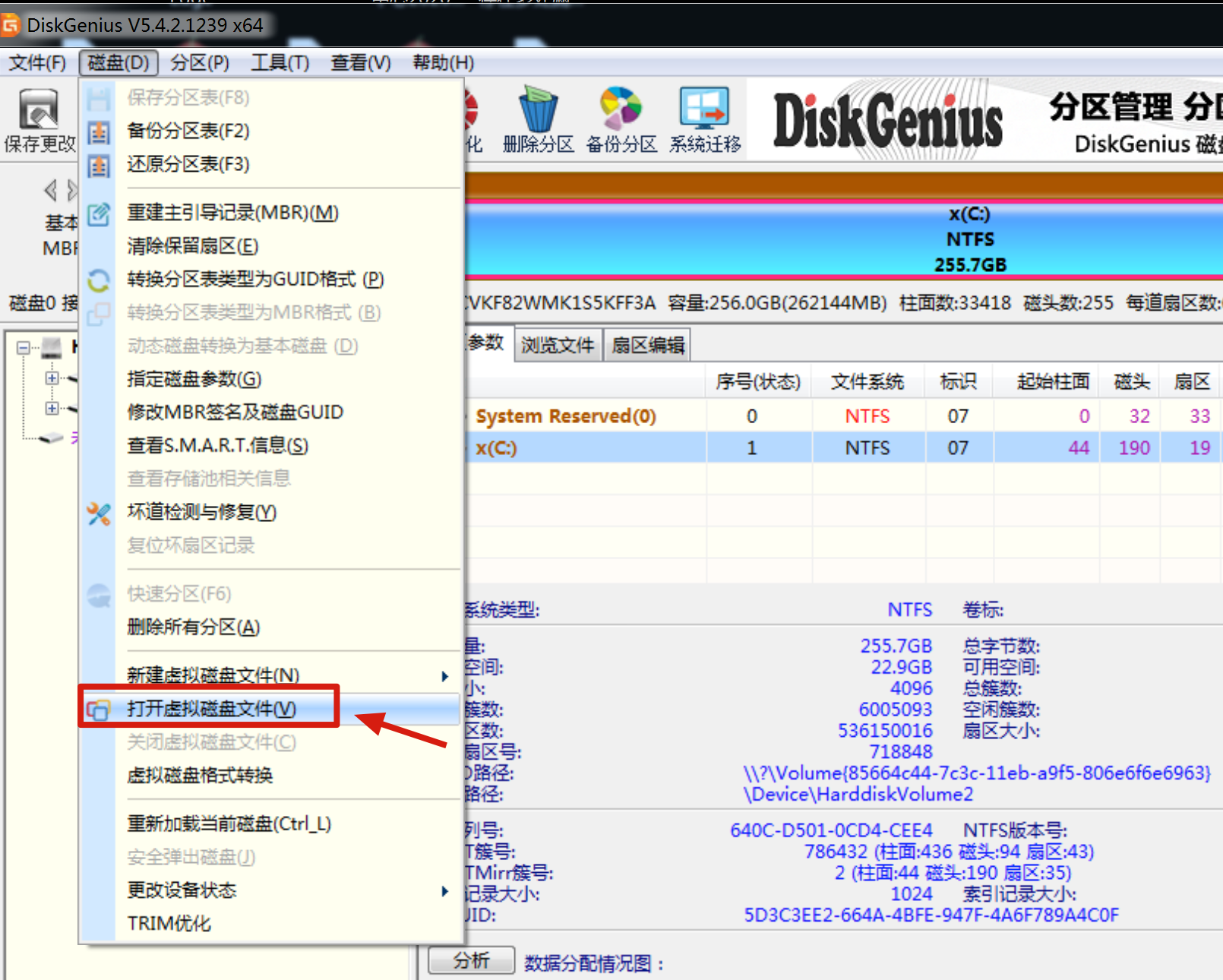Click the 文件系统 column header
The width and height of the screenshot is (1223, 980).
[x=867, y=381]
